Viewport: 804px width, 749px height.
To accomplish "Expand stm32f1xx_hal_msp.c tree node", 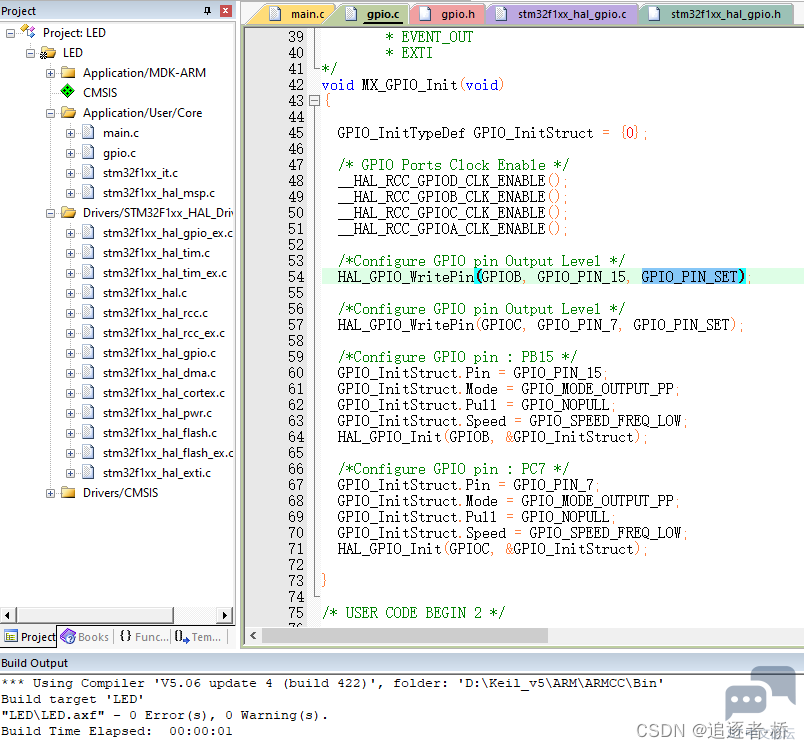I will [70, 193].
